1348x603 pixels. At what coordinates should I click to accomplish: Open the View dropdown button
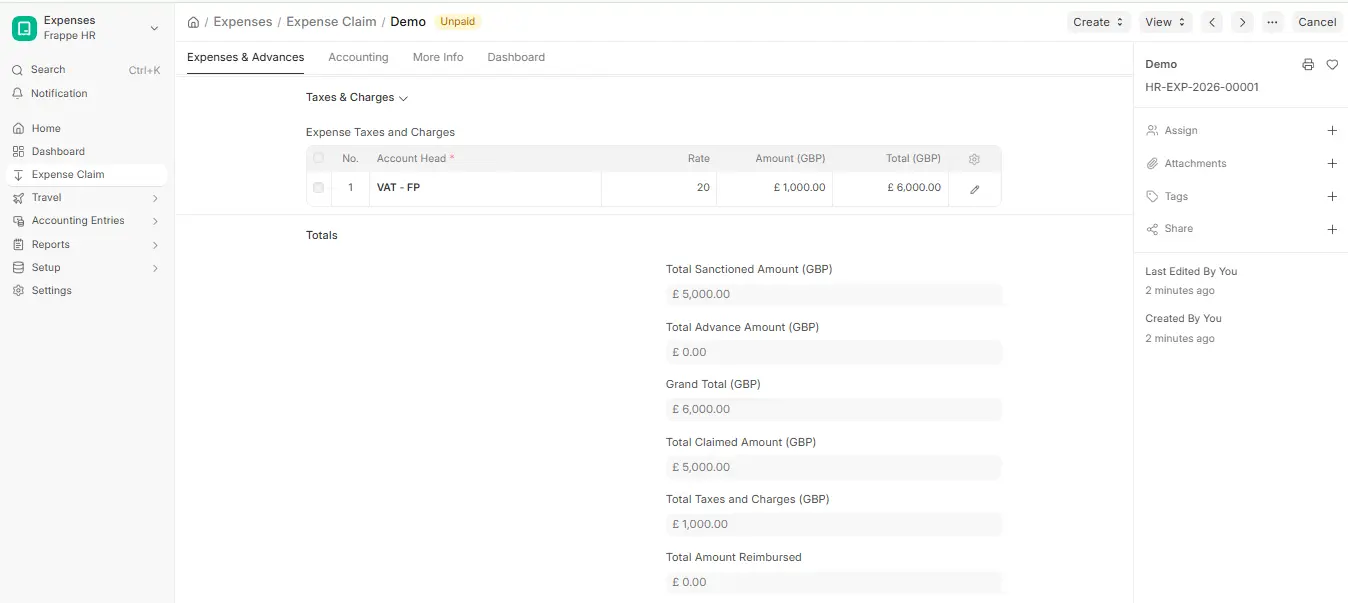coord(1165,22)
